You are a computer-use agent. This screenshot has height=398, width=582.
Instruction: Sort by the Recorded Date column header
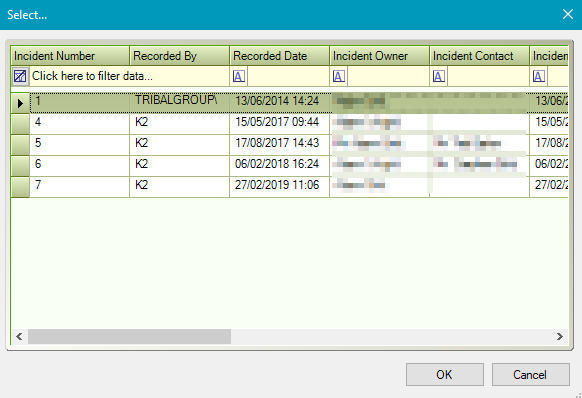coord(279,56)
